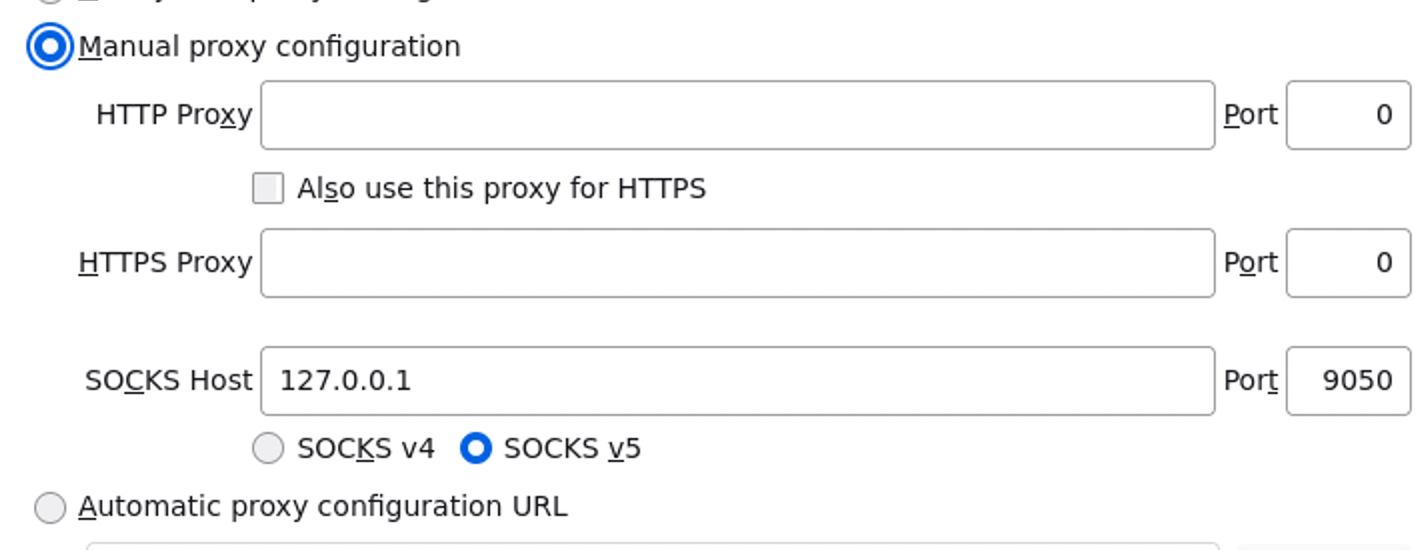Click the HTTP Proxy text label
The width and height of the screenshot is (1420, 550).
(174, 115)
